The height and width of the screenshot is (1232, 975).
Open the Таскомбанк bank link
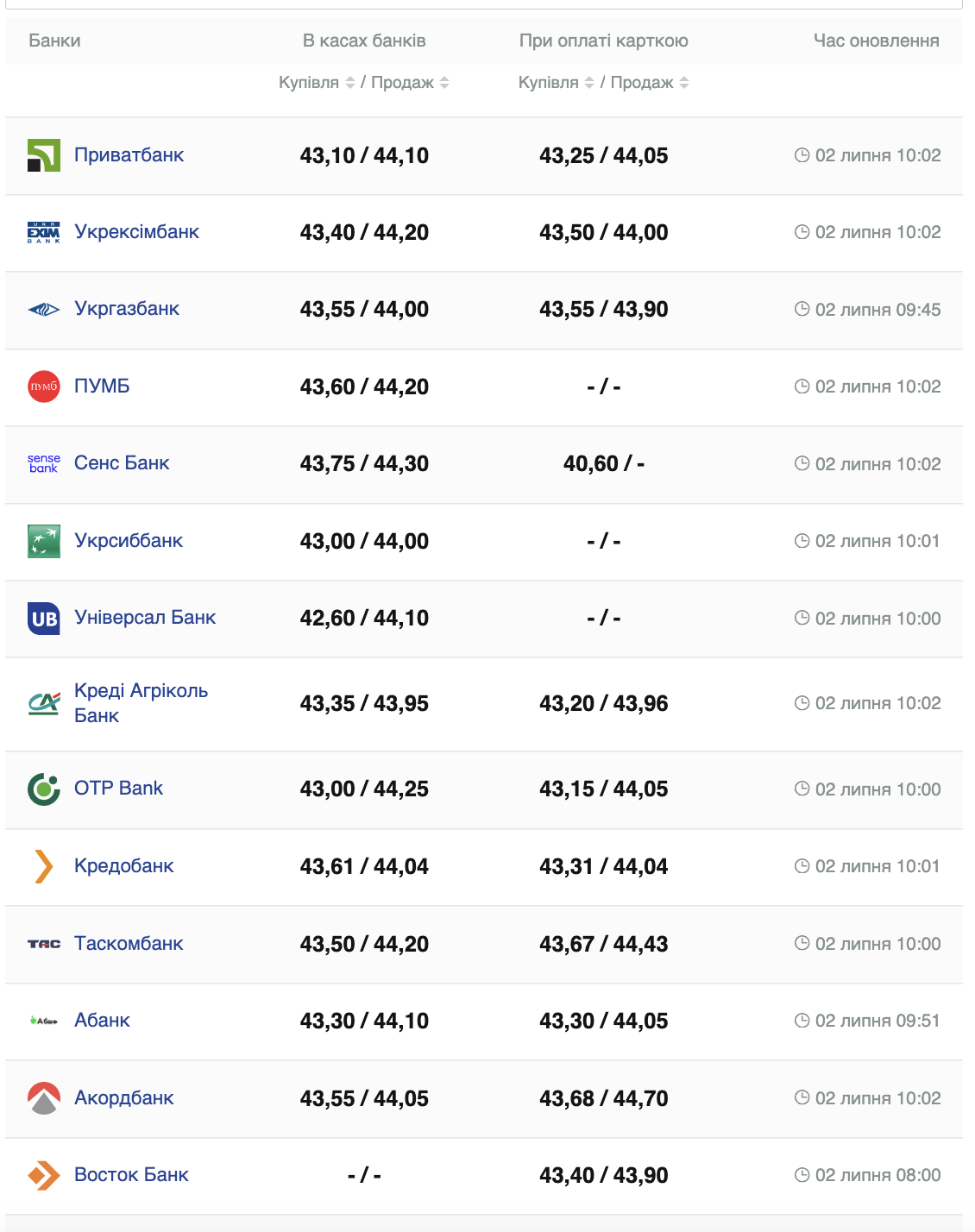pos(129,943)
